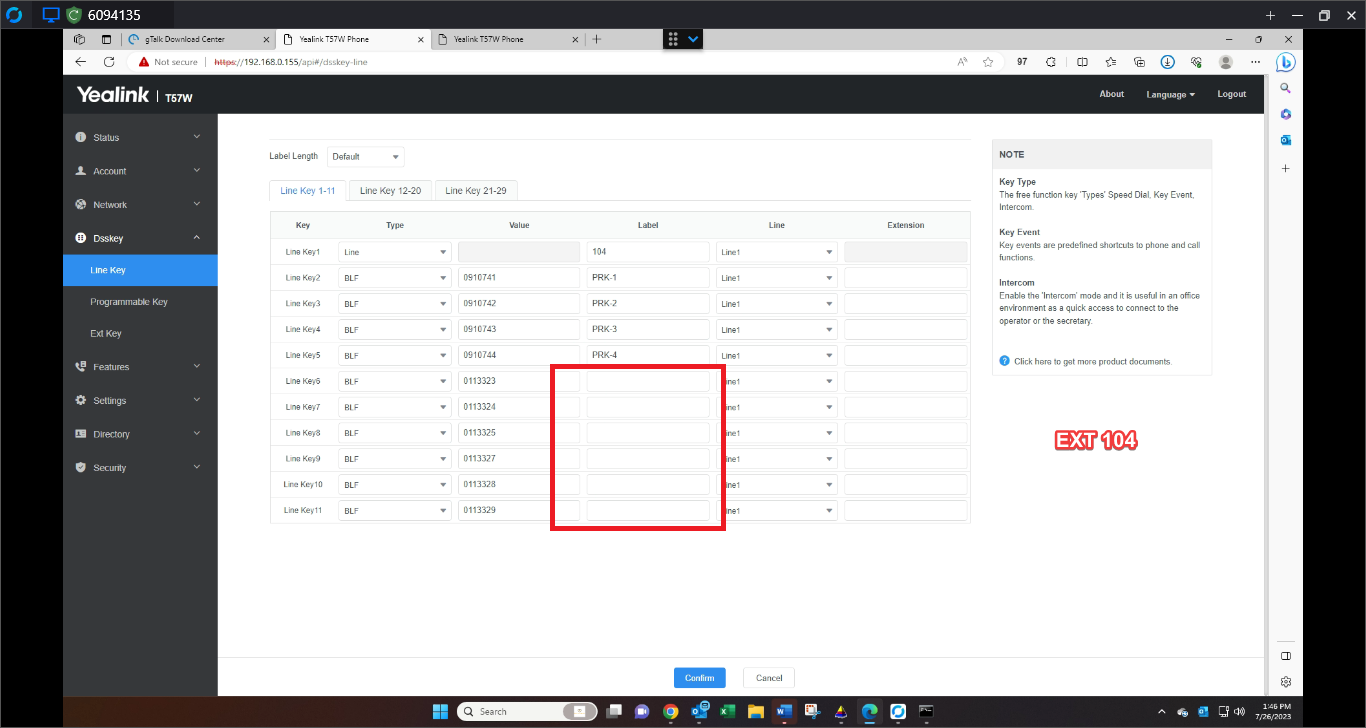
Task: Open the Bing chat sidebar icon
Action: tap(1286, 62)
